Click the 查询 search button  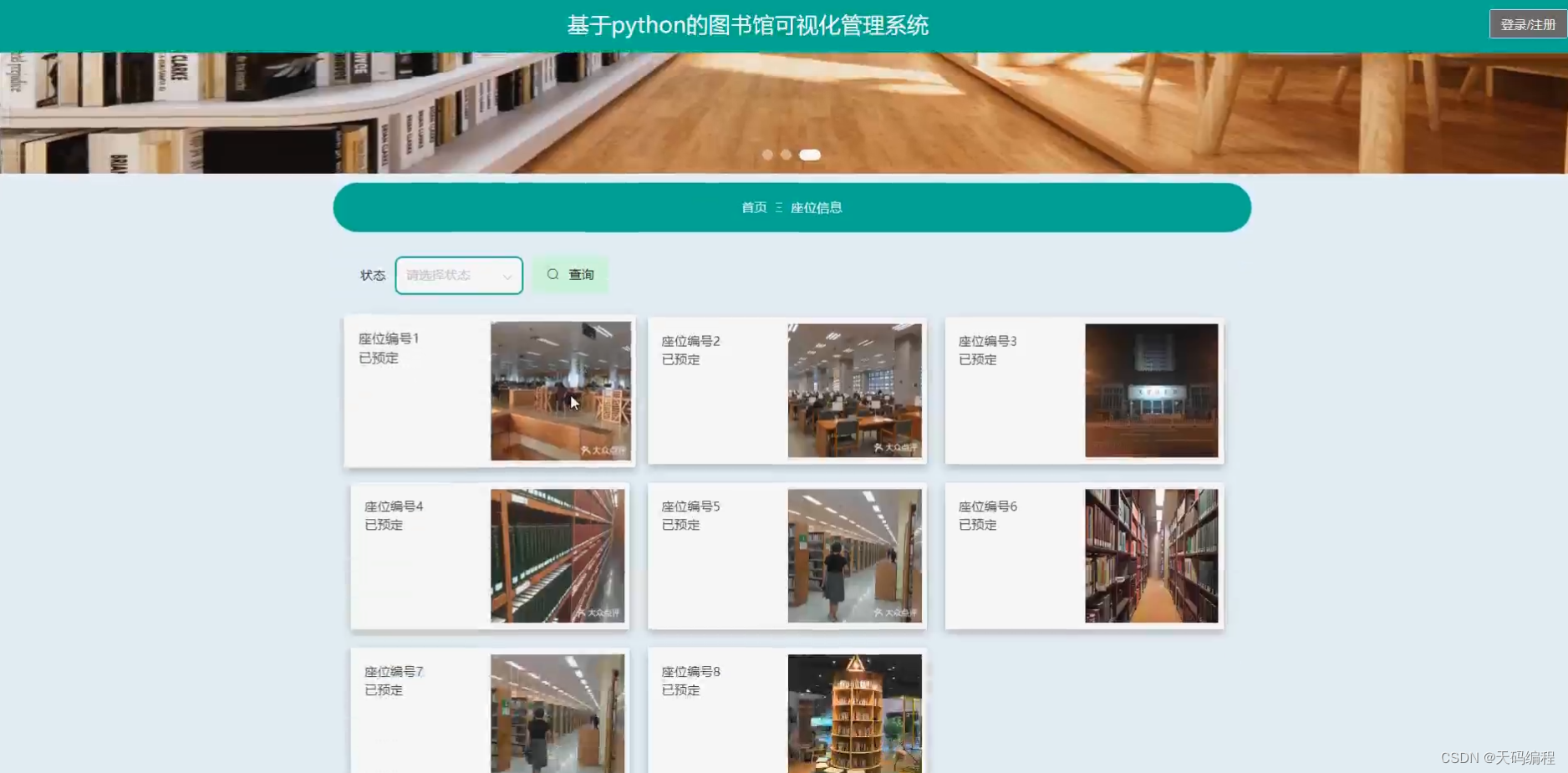point(570,275)
